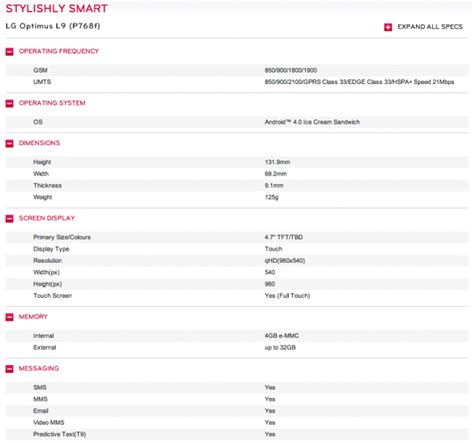Click the MMS row label

[40, 399]
